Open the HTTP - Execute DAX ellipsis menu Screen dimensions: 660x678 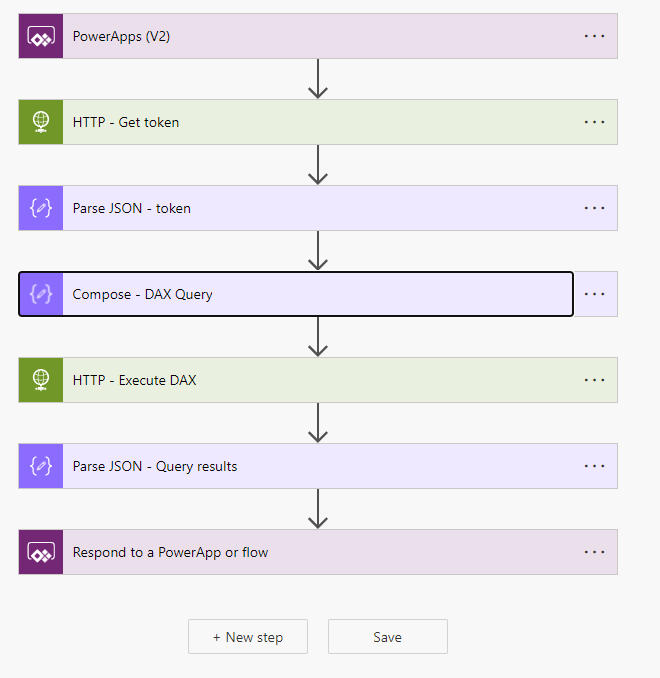[595, 380]
